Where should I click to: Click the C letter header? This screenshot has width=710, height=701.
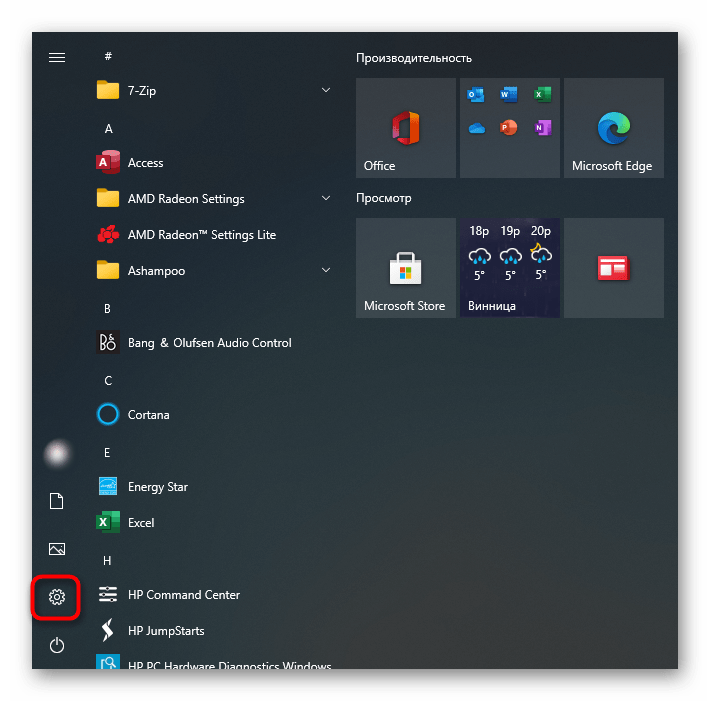(108, 380)
